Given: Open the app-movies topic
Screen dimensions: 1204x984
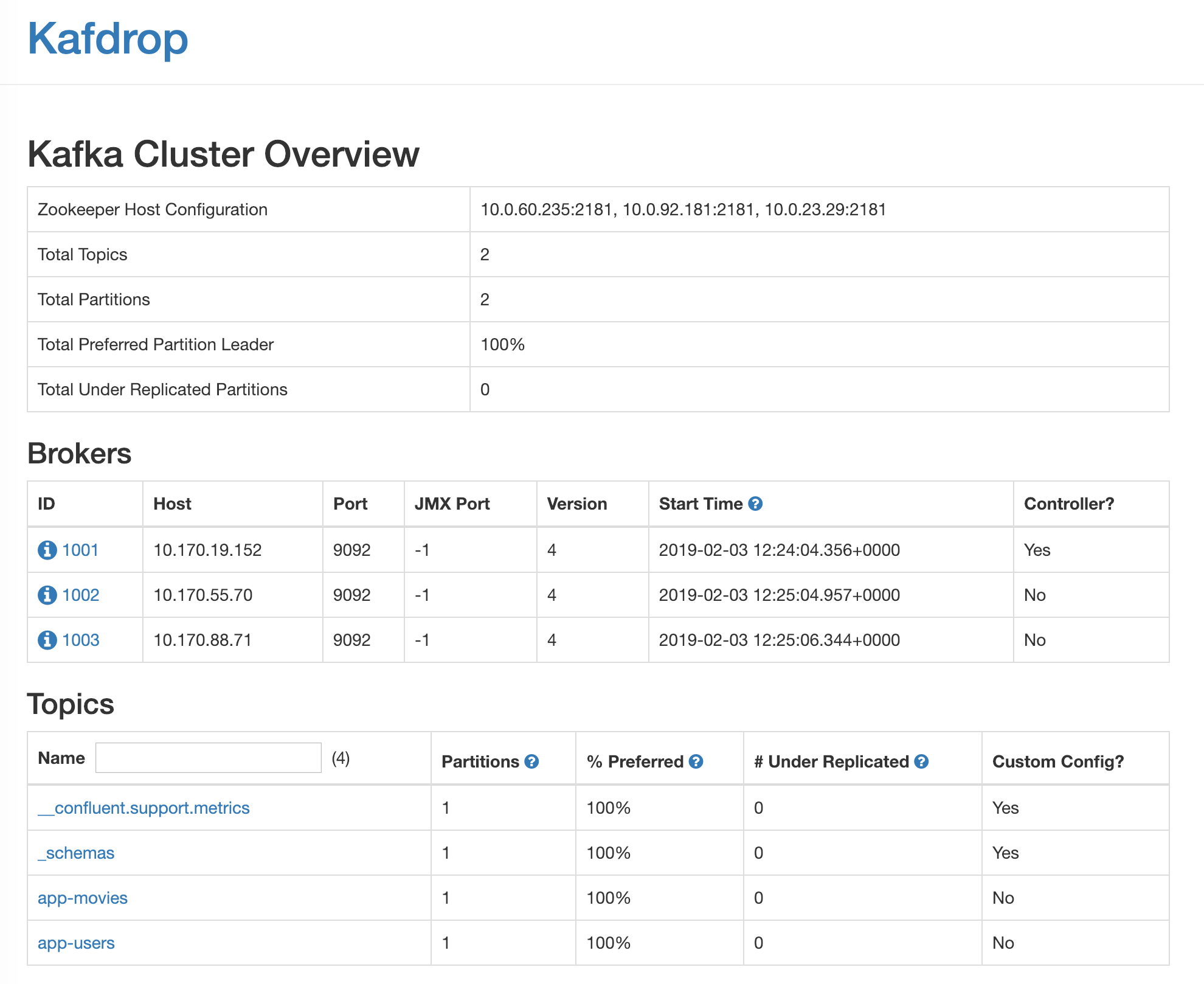Looking at the screenshot, I should pyautogui.click(x=82, y=898).
